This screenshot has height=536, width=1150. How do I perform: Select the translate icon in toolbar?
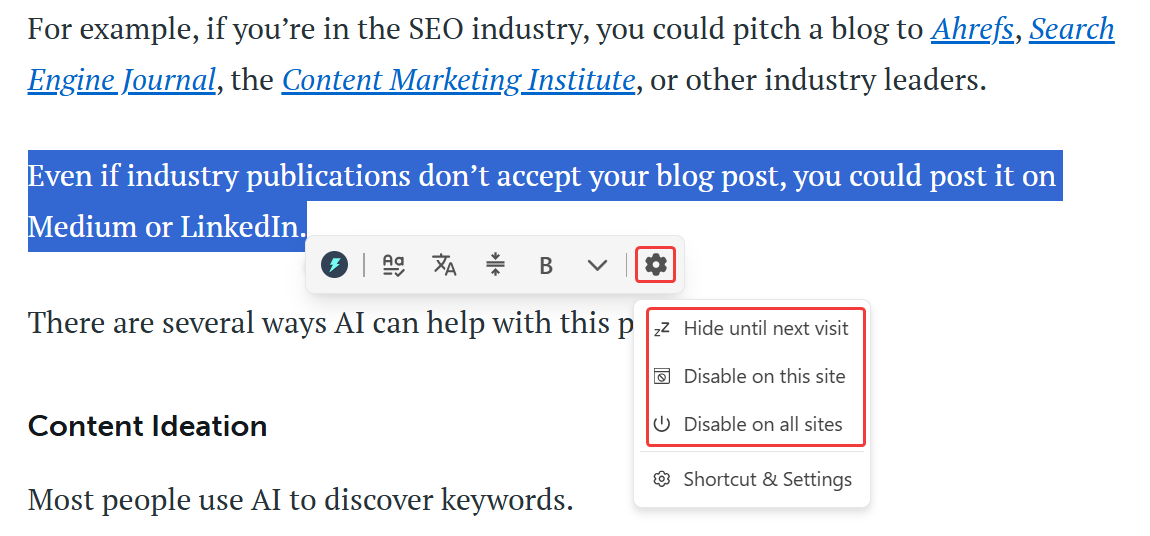444,265
